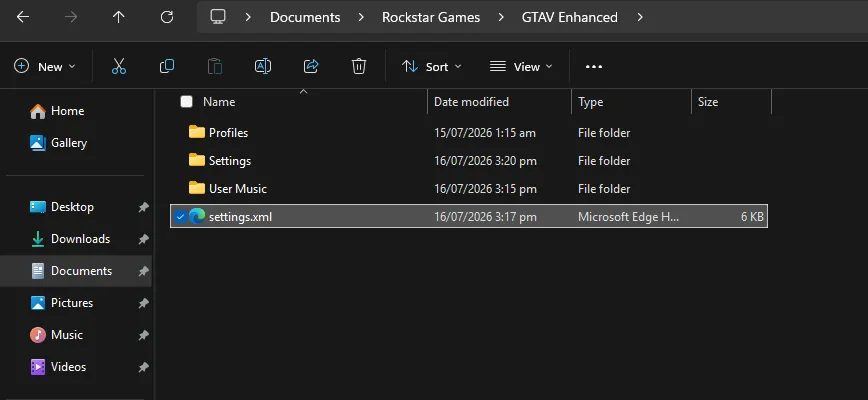868x400 pixels.
Task: Open Desktop in navigation pane
Action: (x=72, y=207)
